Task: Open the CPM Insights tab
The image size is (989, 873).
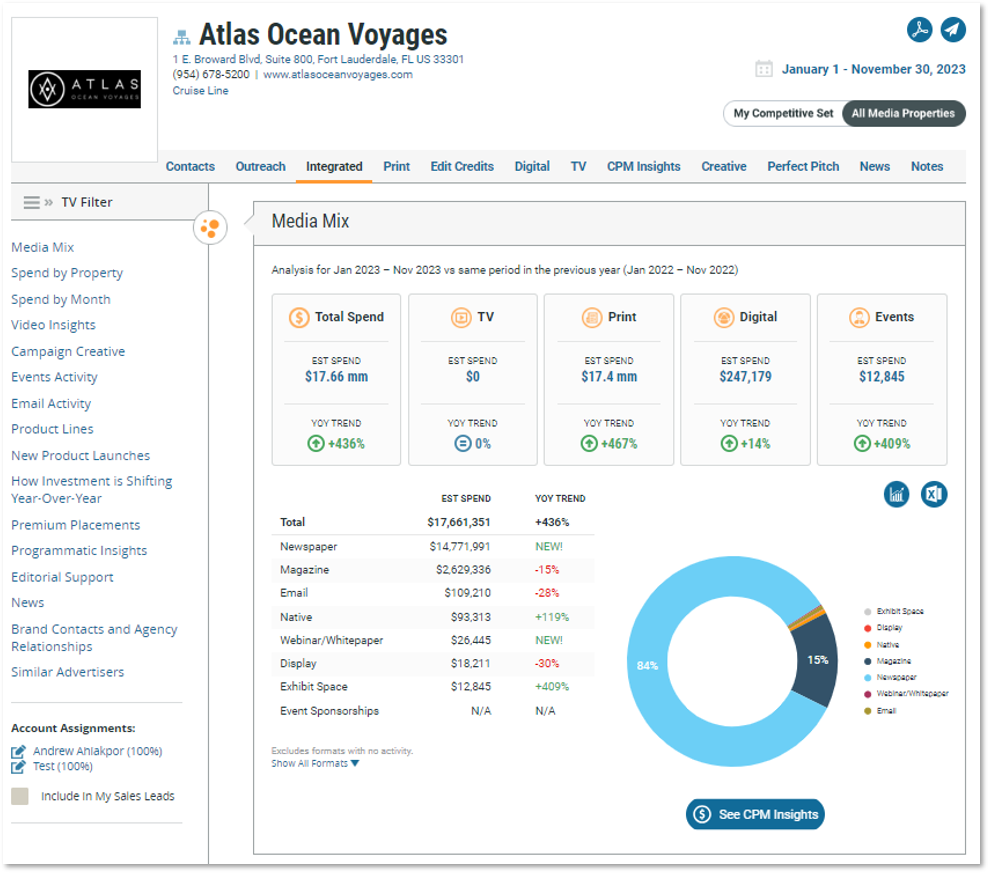Action: click(x=644, y=167)
